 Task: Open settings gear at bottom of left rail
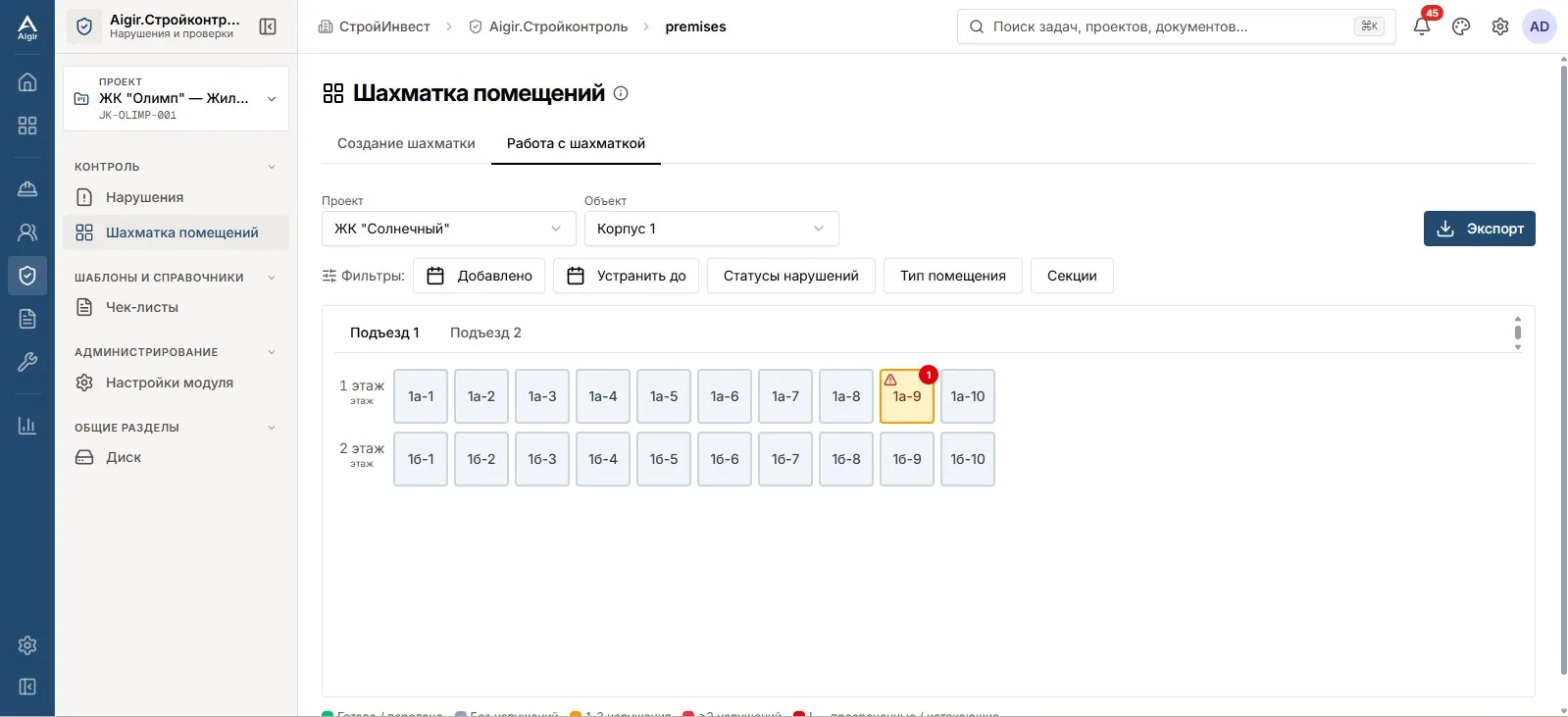click(27, 645)
